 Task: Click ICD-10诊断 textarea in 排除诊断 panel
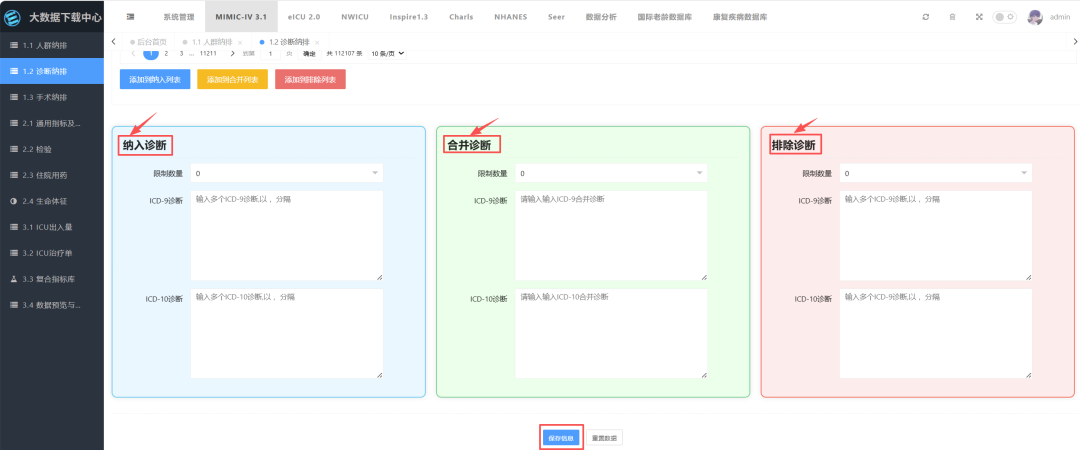tap(935, 334)
